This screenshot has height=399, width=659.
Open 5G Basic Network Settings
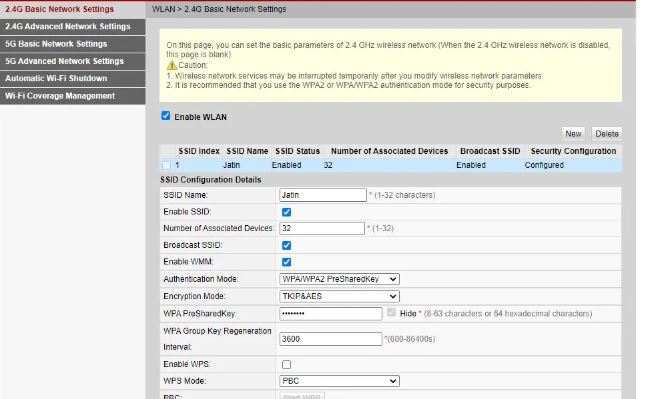[73, 44]
